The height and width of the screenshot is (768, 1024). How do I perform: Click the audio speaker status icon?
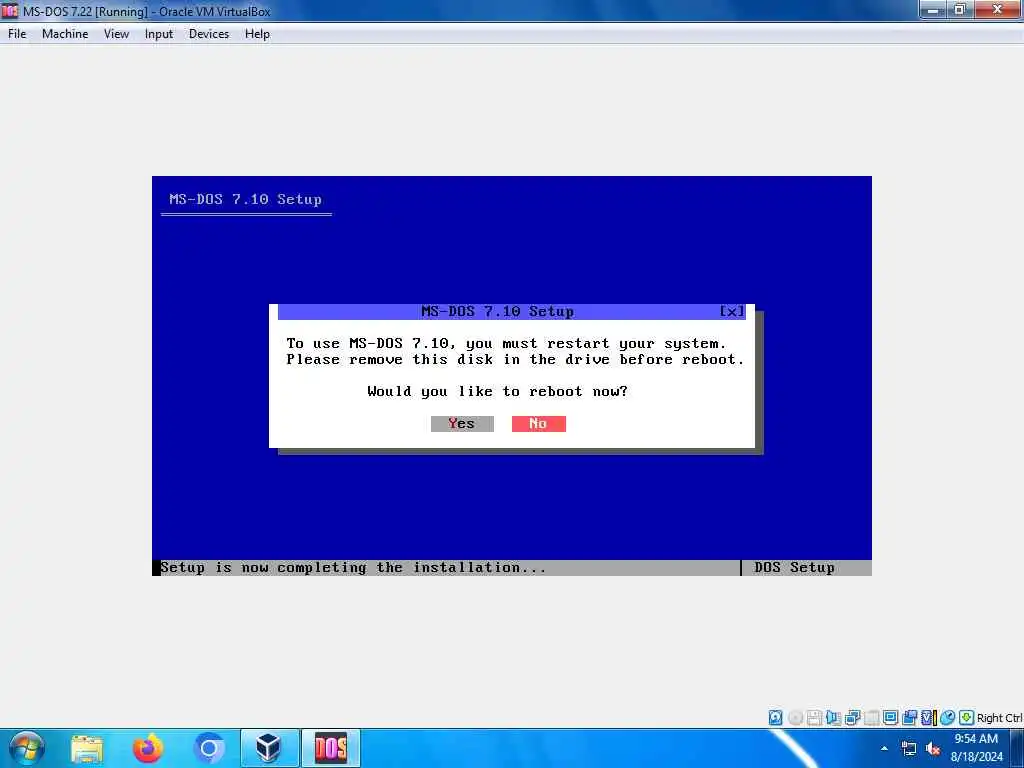tap(833, 718)
